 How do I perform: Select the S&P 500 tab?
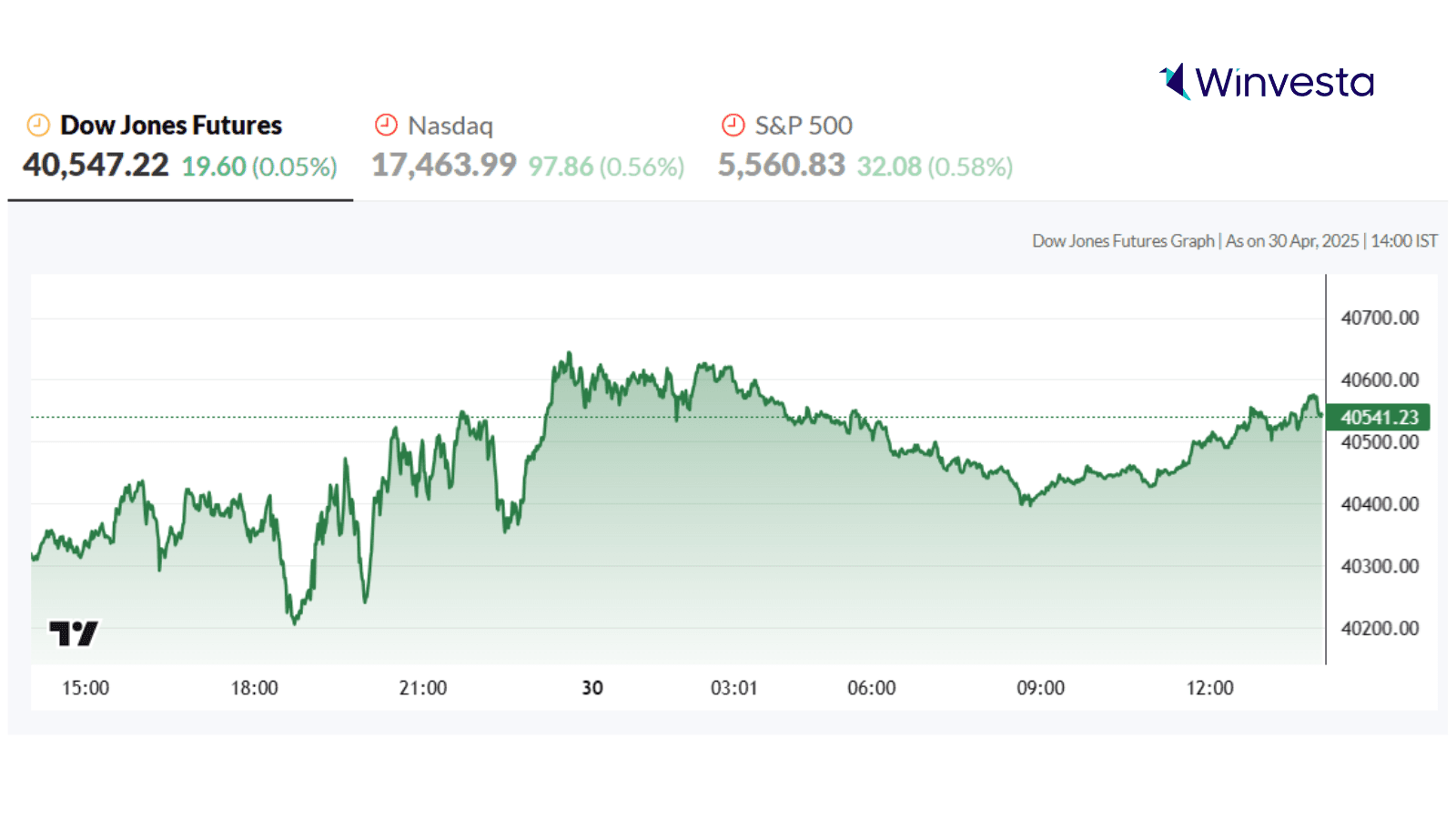click(x=804, y=126)
